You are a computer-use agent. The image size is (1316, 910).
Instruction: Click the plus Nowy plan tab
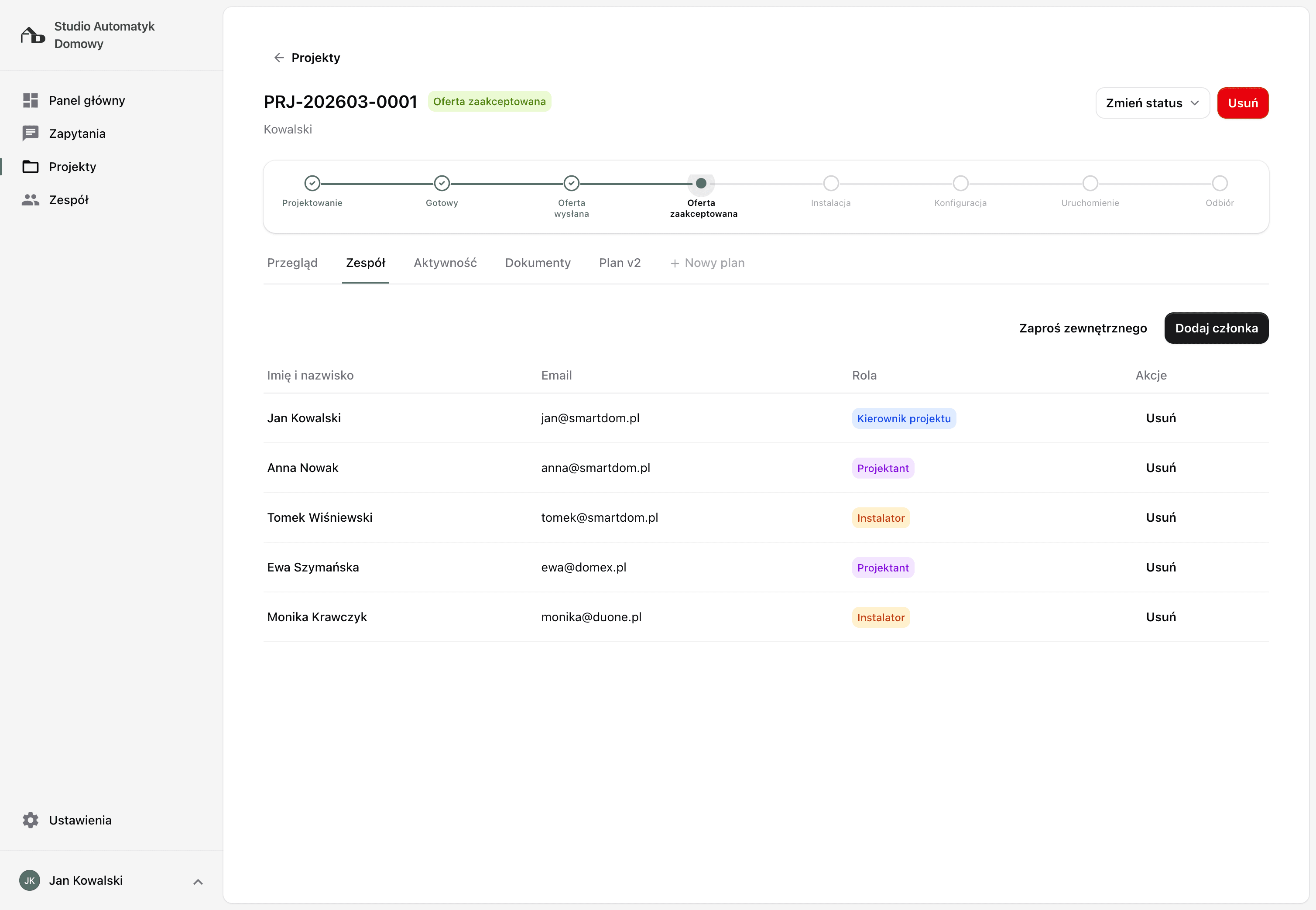[707, 263]
